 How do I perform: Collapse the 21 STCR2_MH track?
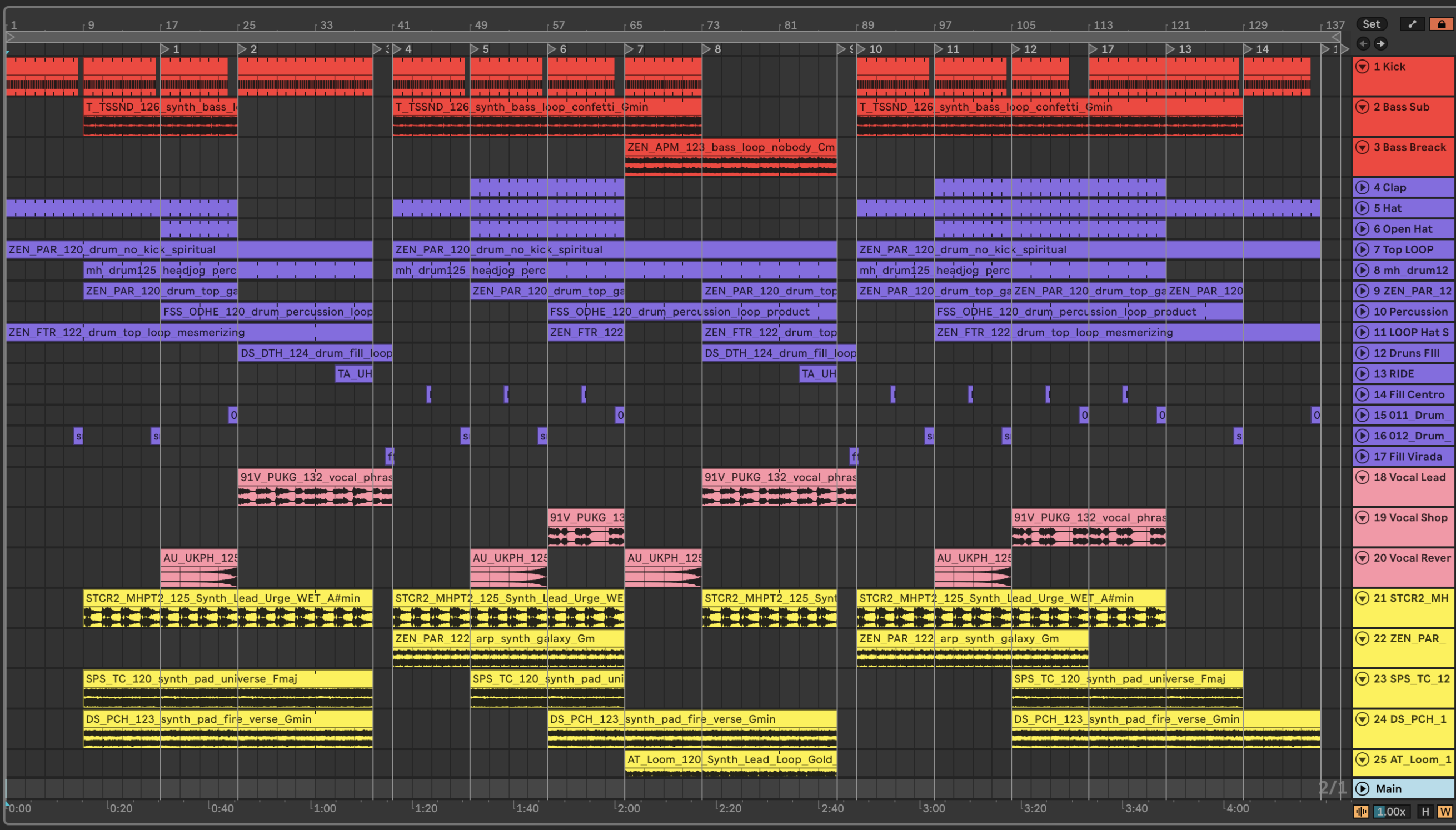coord(1362,598)
